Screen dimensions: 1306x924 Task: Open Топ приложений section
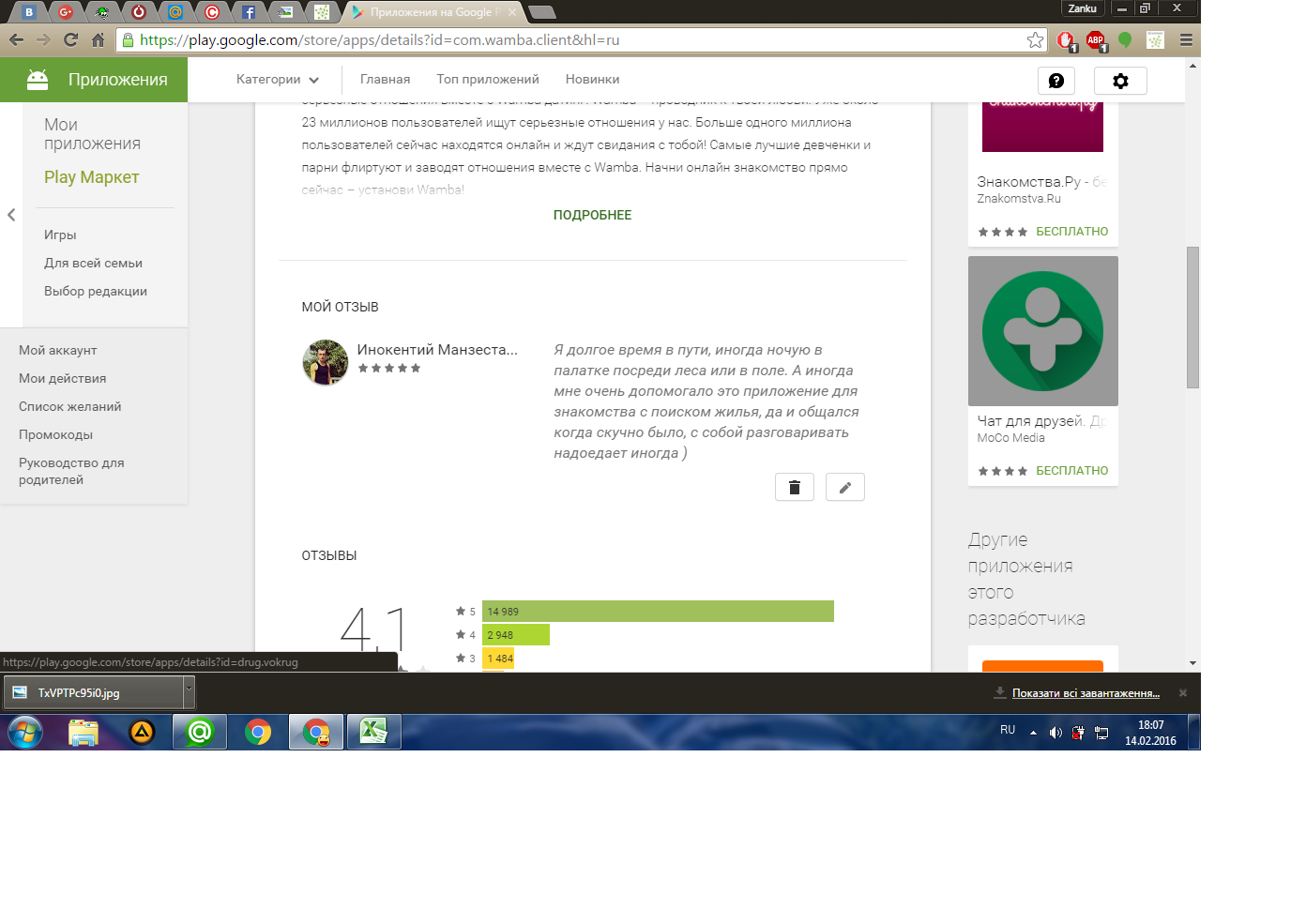[488, 80]
